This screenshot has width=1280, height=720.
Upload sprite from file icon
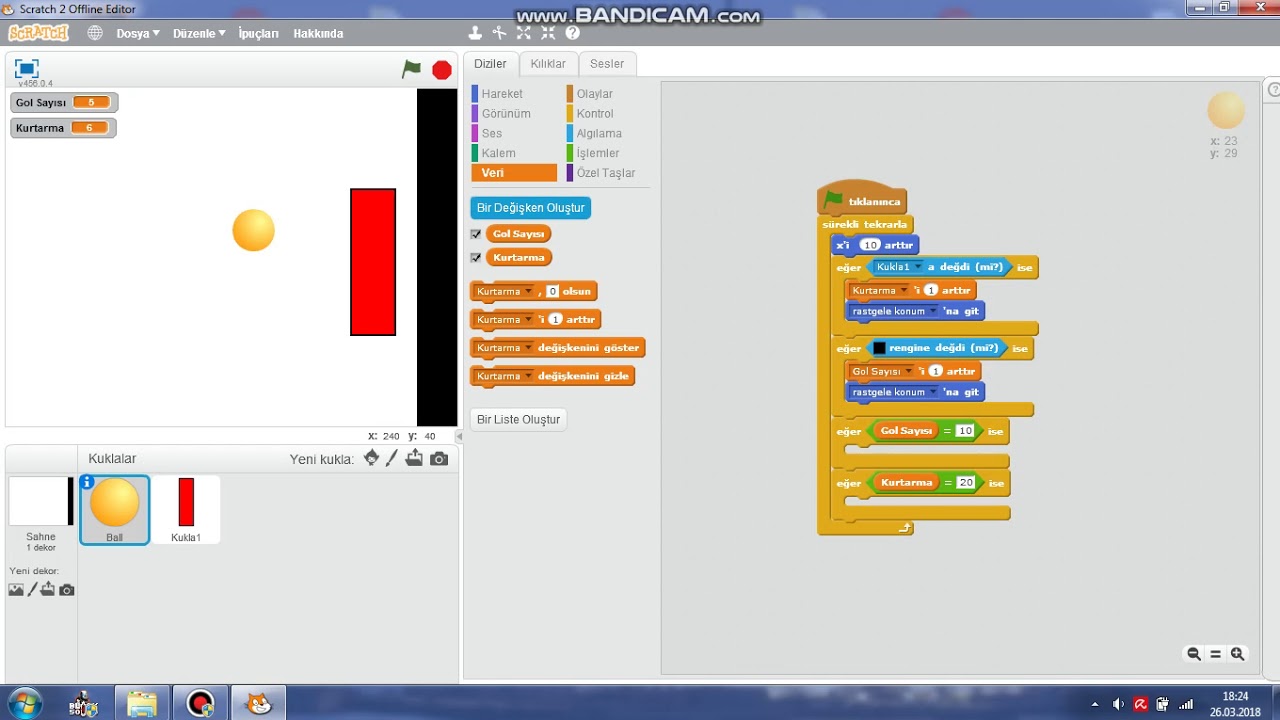414,458
